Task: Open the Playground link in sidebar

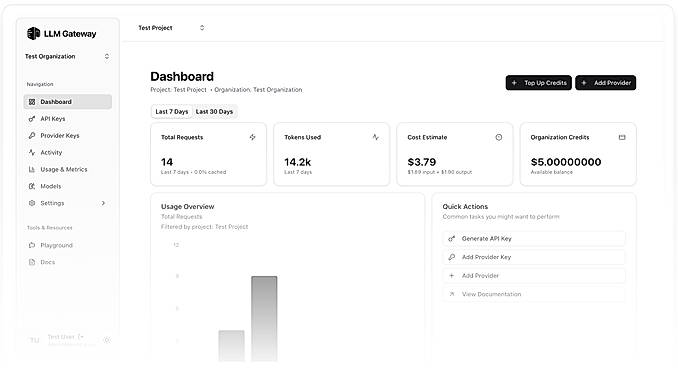Action: (x=67, y=245)
